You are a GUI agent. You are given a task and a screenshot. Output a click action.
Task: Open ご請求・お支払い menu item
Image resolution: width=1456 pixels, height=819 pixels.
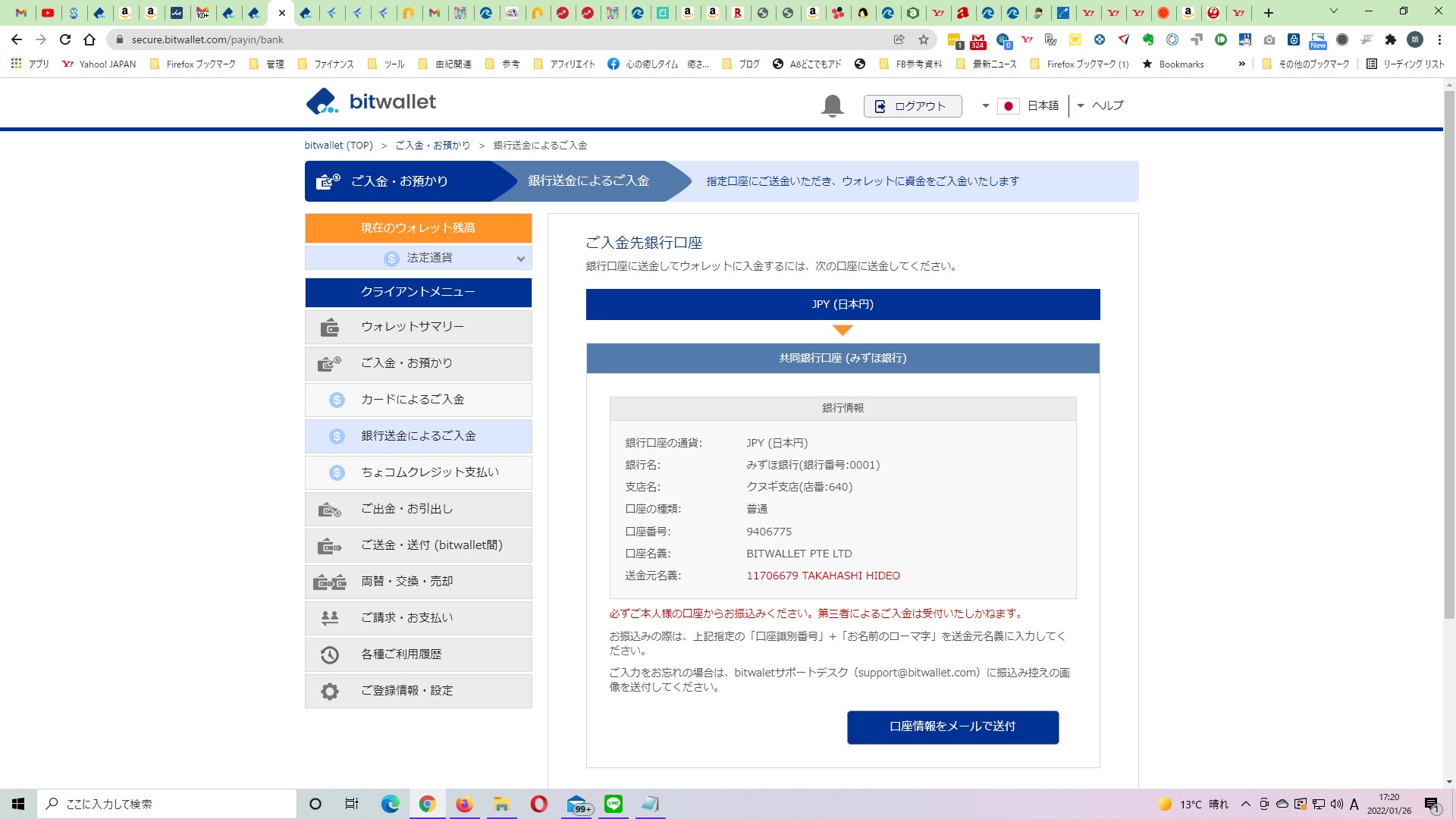(419, 618)
